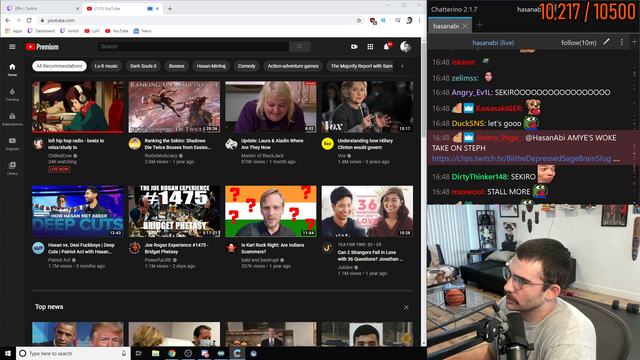Image resolution: width=640 pixels, height=360 pixels.
Task: Click the taskbar search microphone icon
Action: (124, 353)
